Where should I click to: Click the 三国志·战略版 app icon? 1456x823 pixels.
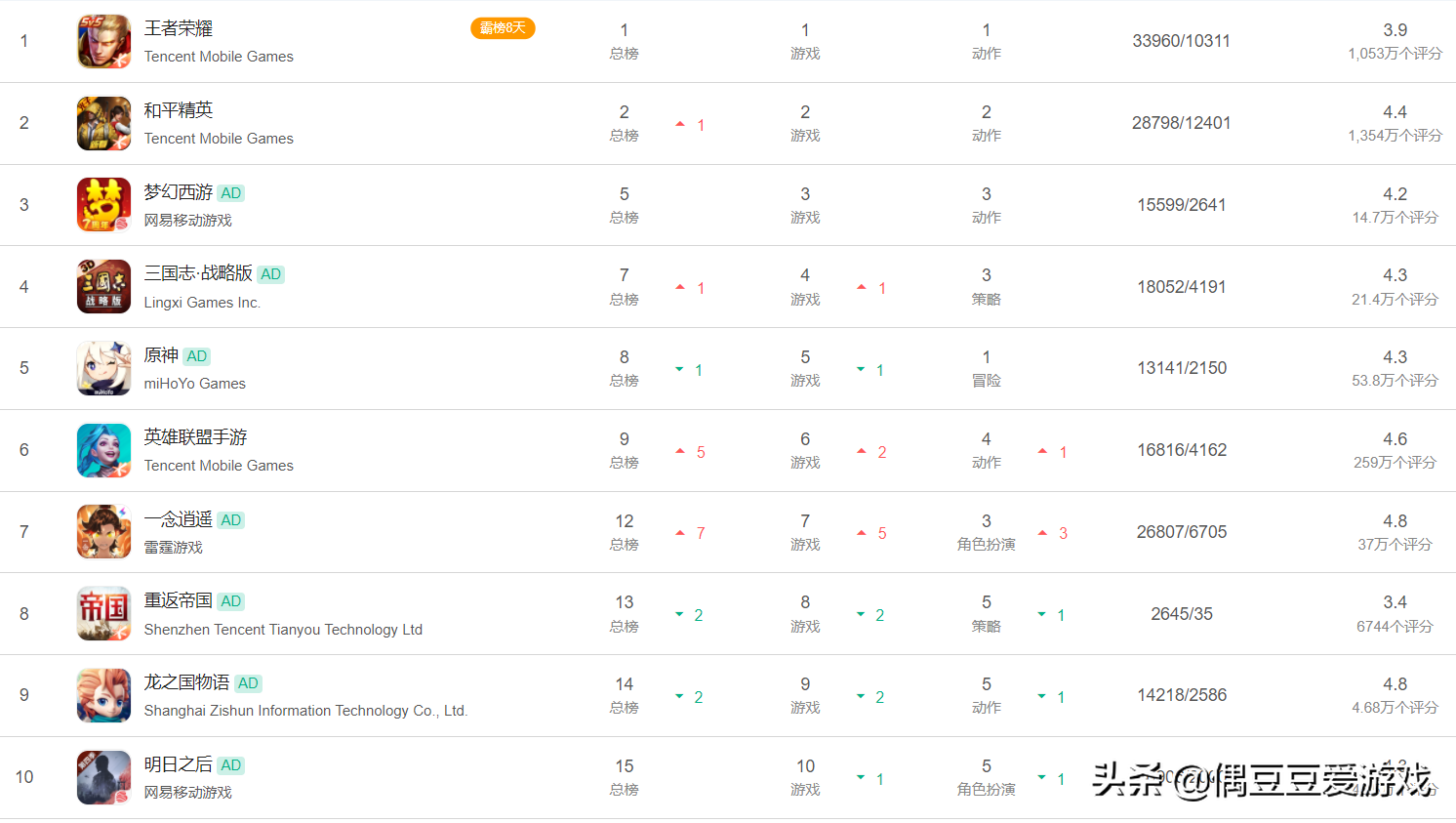point(103,286)
